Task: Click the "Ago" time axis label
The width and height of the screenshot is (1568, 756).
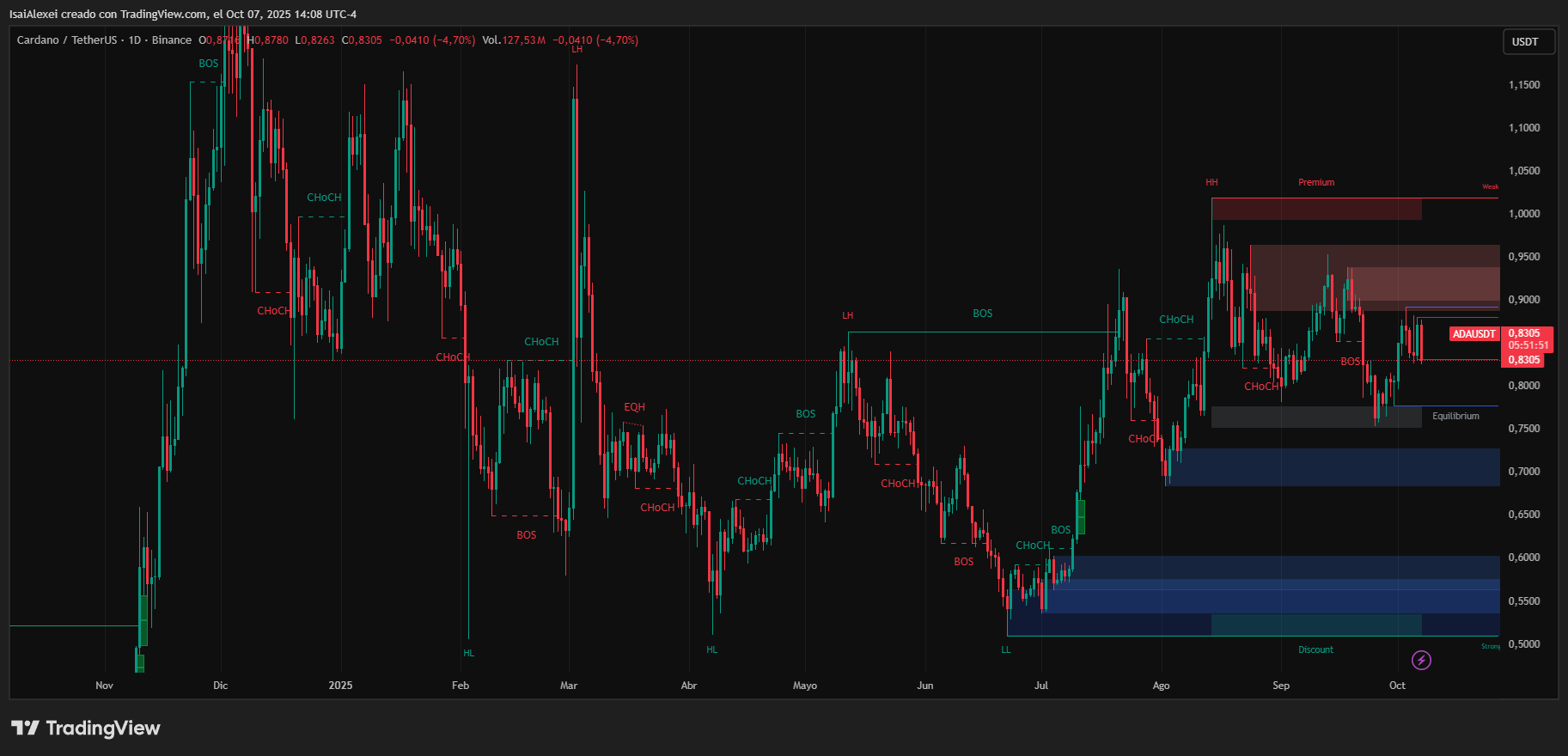Action: click(x=1161, y=686)
